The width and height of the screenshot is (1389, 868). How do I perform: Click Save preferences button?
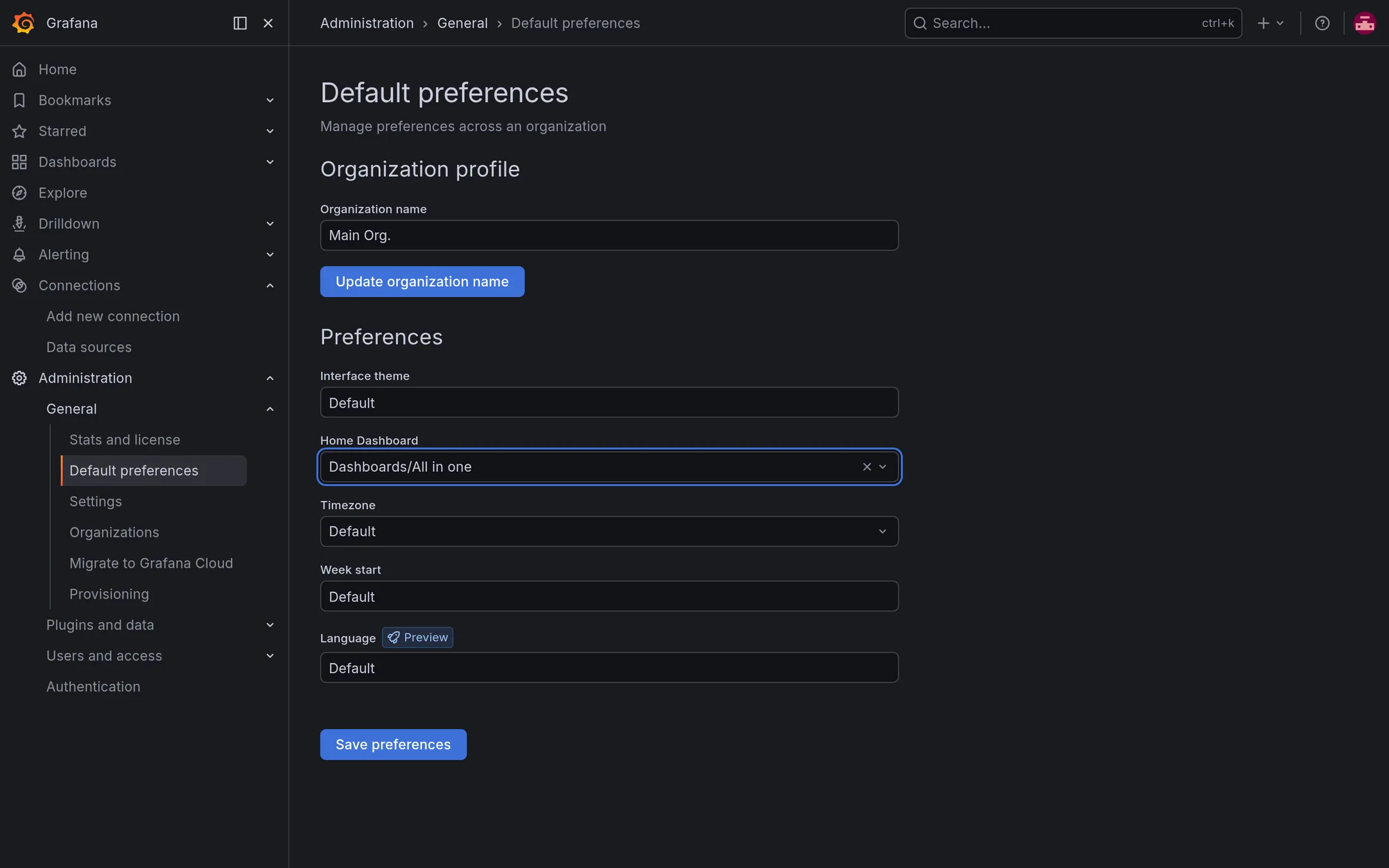[393, 745]
